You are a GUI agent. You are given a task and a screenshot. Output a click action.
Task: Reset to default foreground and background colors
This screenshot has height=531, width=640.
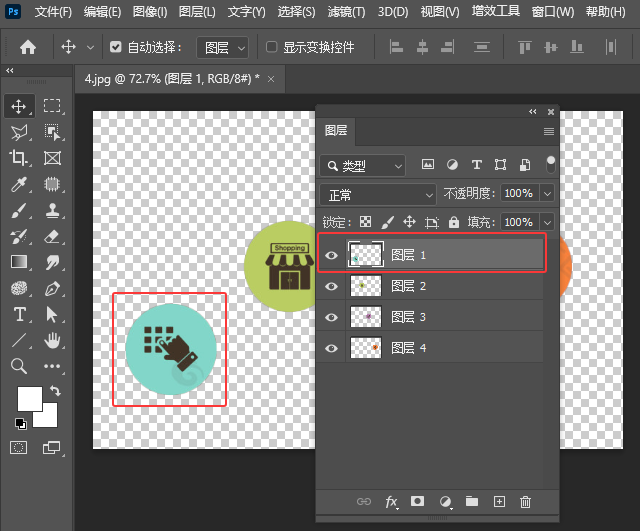click(20, 424)
